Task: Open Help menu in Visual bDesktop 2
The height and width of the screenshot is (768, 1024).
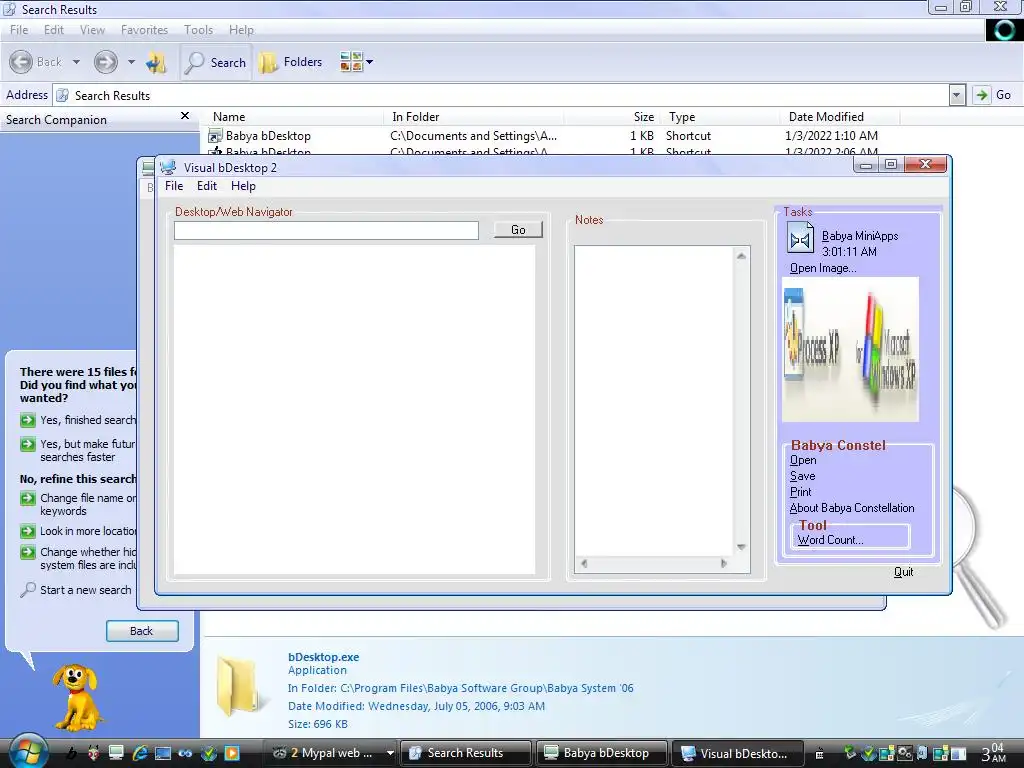Action: pyautogui.click(x=243, y=186)
